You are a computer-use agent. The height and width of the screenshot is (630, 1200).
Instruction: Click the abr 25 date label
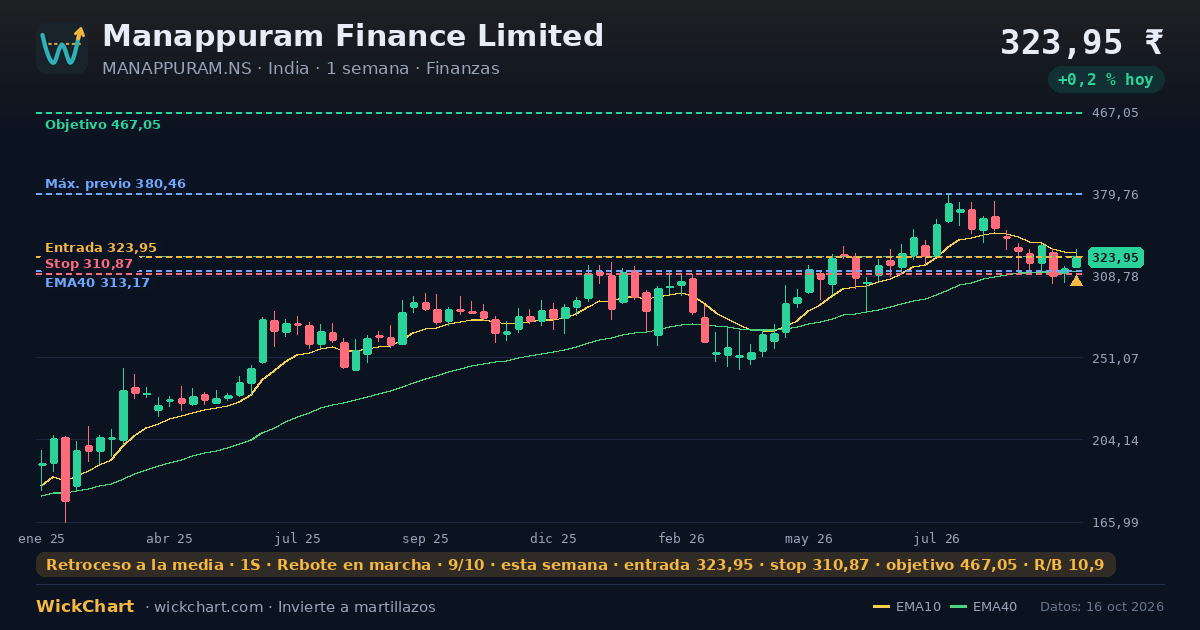pos(169,538)
